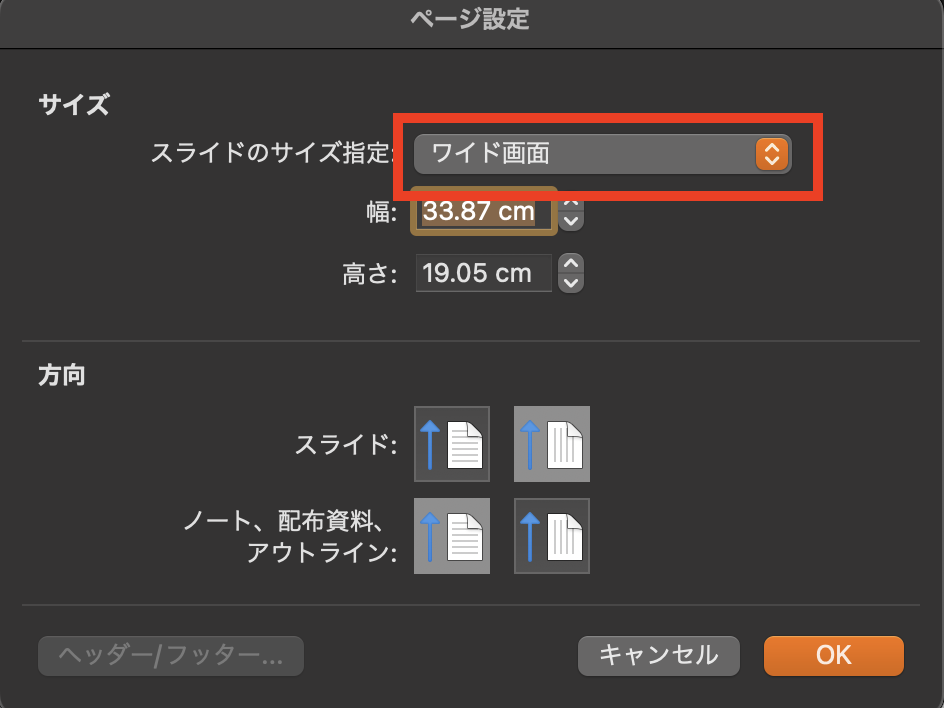The width and height of the screenshot is (944, 708).
Task: Decrease the 幅 width value with down arrow
Action: pos(570,220)
